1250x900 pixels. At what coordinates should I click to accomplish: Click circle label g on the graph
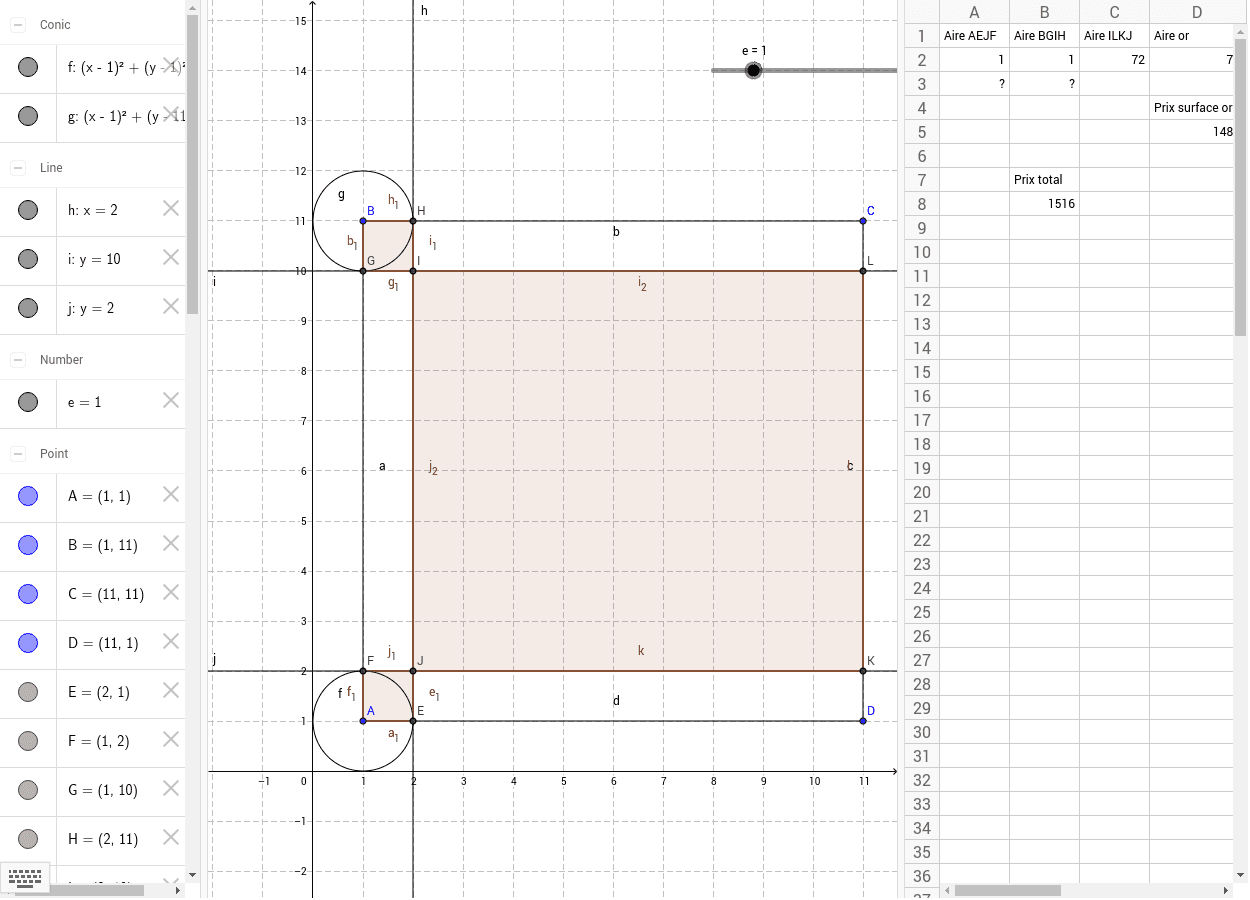(x=341, y=195)
